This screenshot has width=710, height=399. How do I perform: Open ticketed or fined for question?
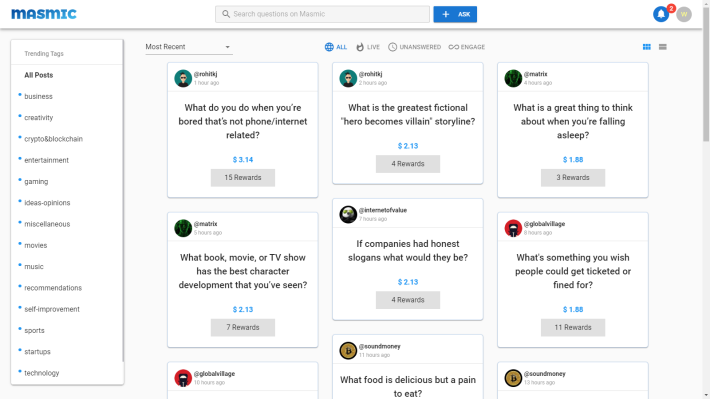(x=573, y=271)
